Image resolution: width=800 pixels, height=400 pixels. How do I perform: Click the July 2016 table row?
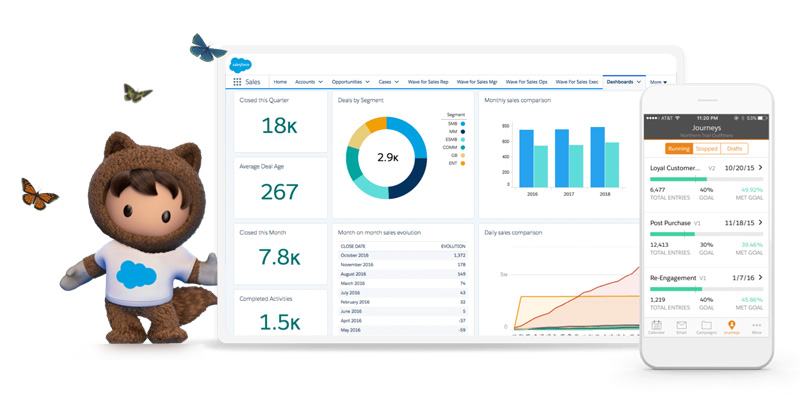[x=403, y=292]
